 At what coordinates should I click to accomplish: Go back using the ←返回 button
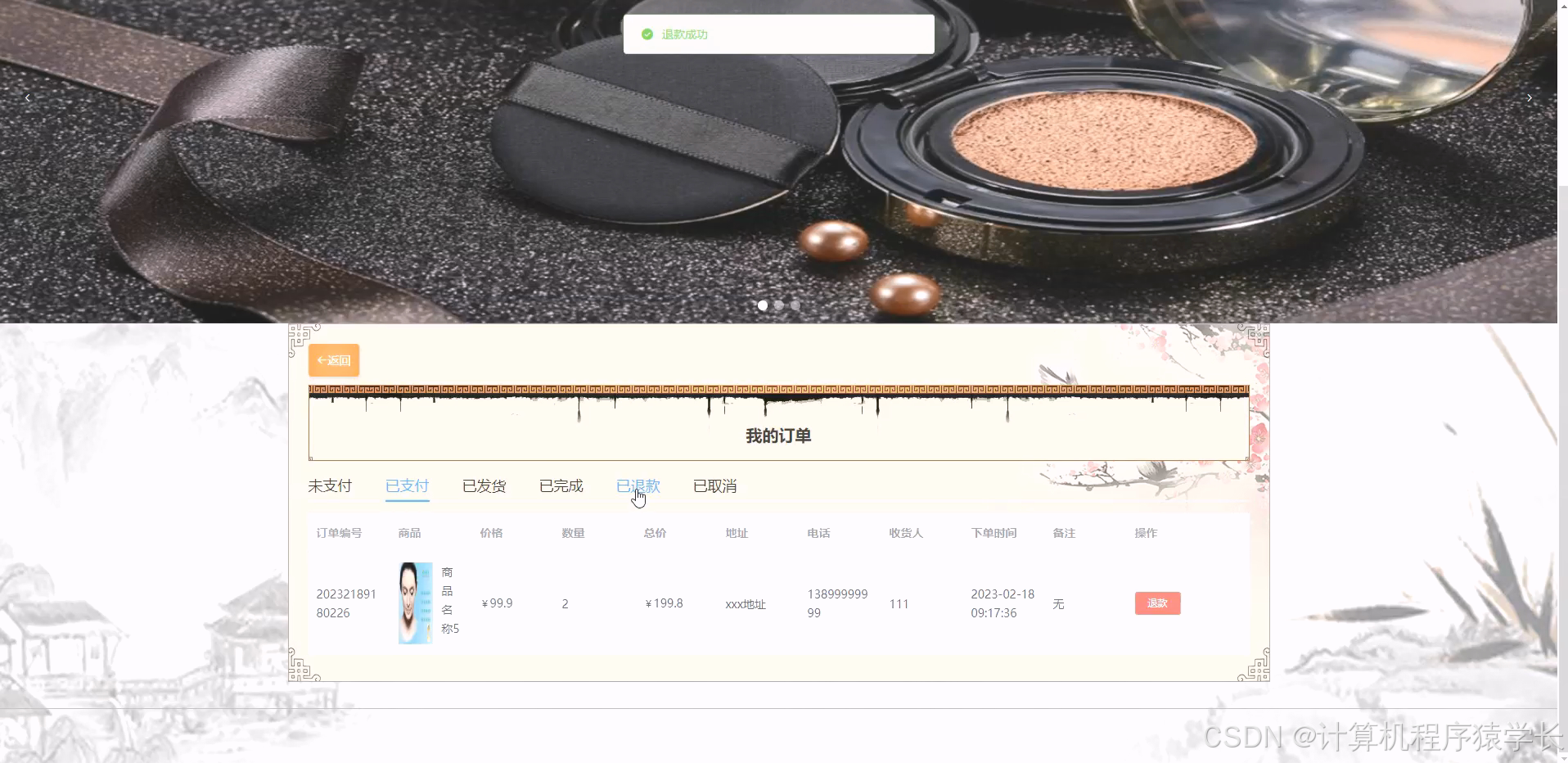(334, 360)
